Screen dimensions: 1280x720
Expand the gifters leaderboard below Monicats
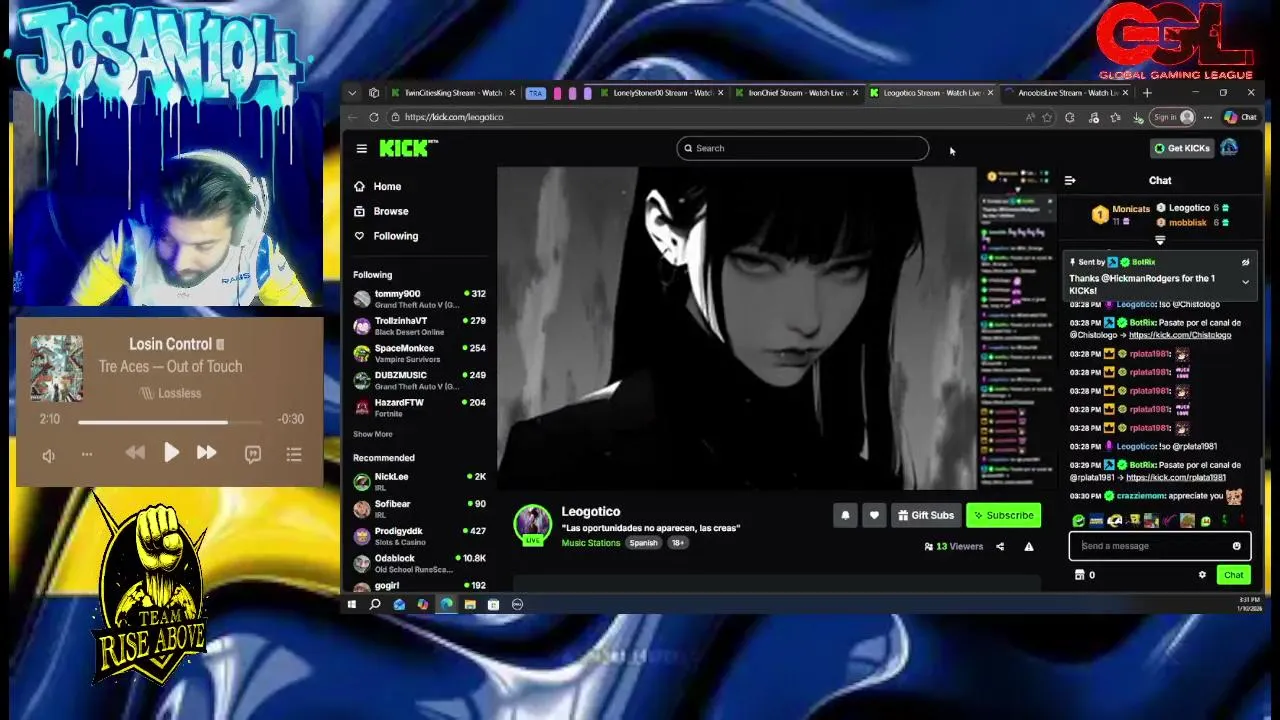coord(1160,241)
